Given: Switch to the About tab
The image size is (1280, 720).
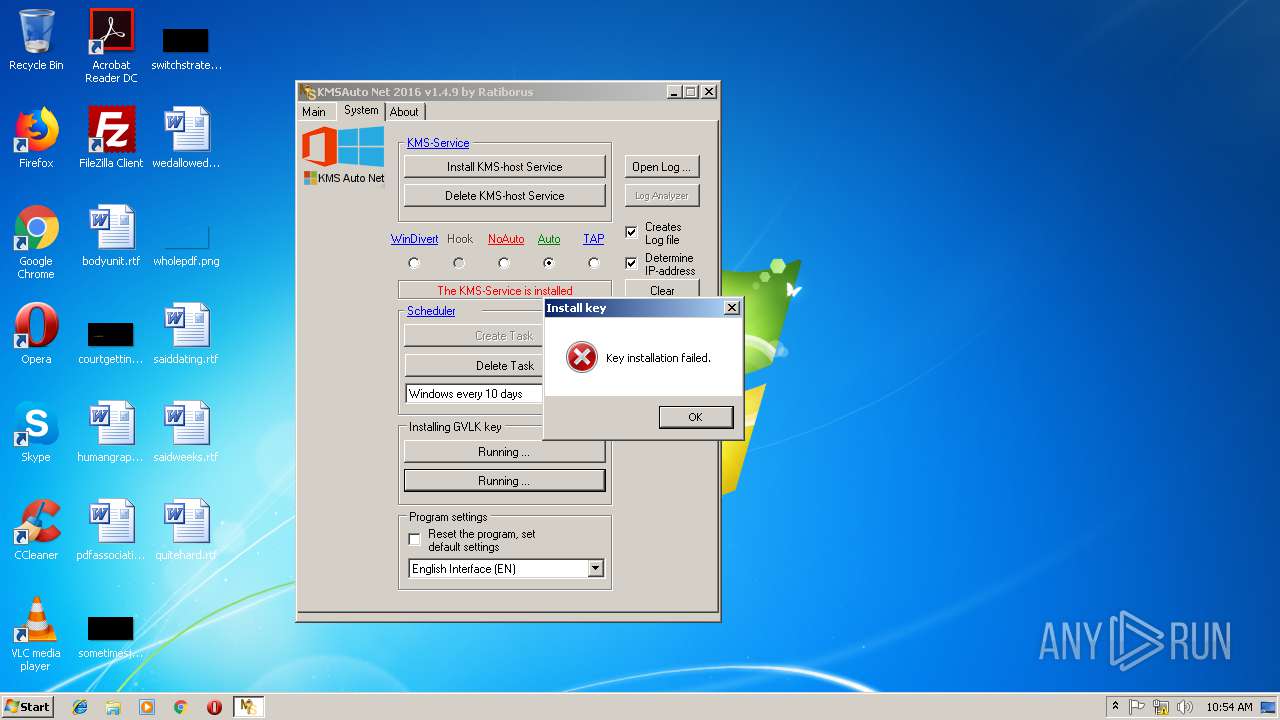Looking at the screenshot, I should (x=404, y=112).
